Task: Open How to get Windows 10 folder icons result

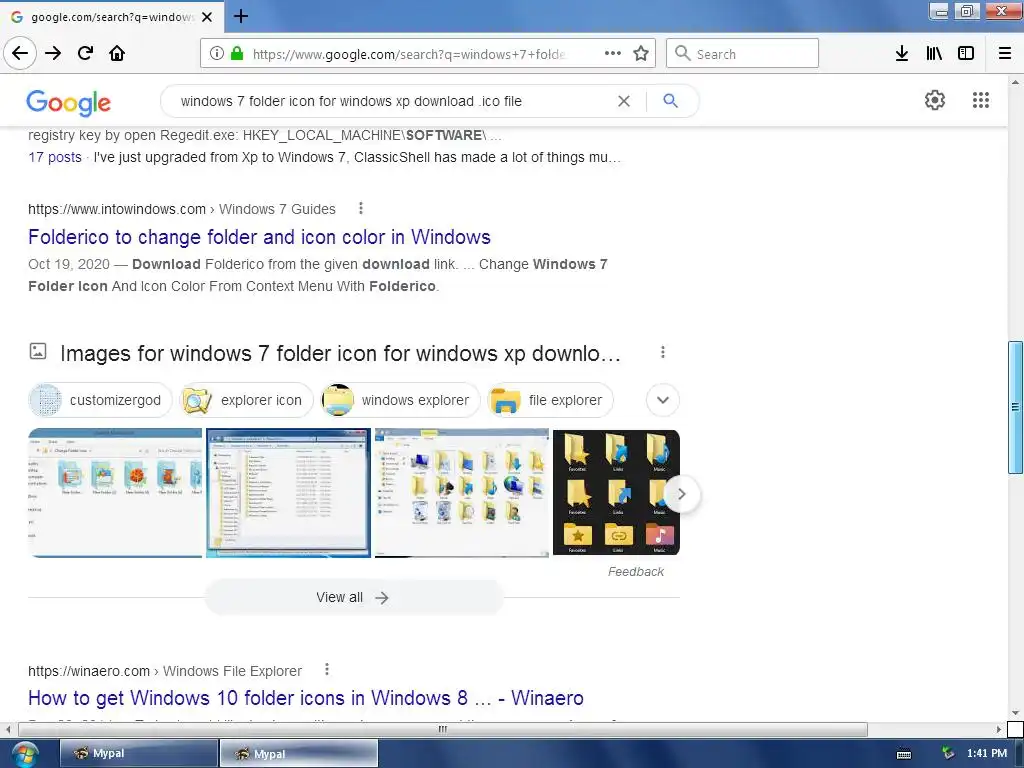Action: coord(306,697)
